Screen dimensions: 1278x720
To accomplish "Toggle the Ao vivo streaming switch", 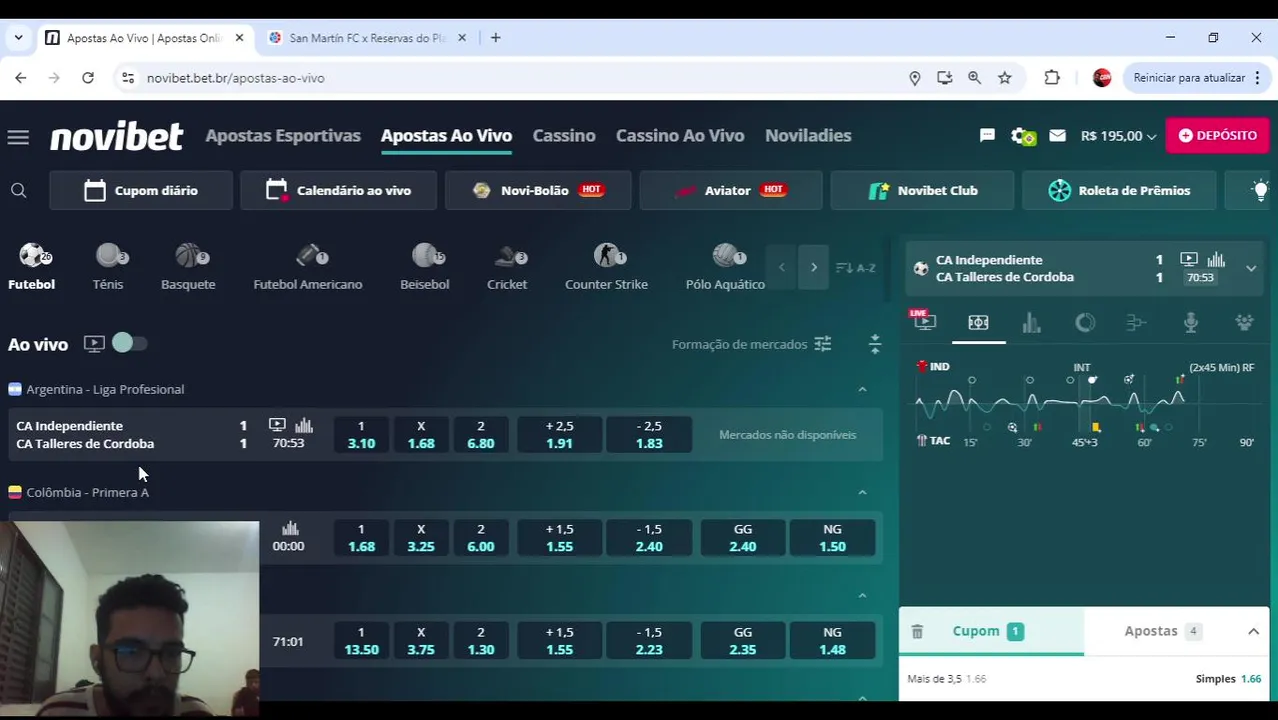I will (129, 343).
